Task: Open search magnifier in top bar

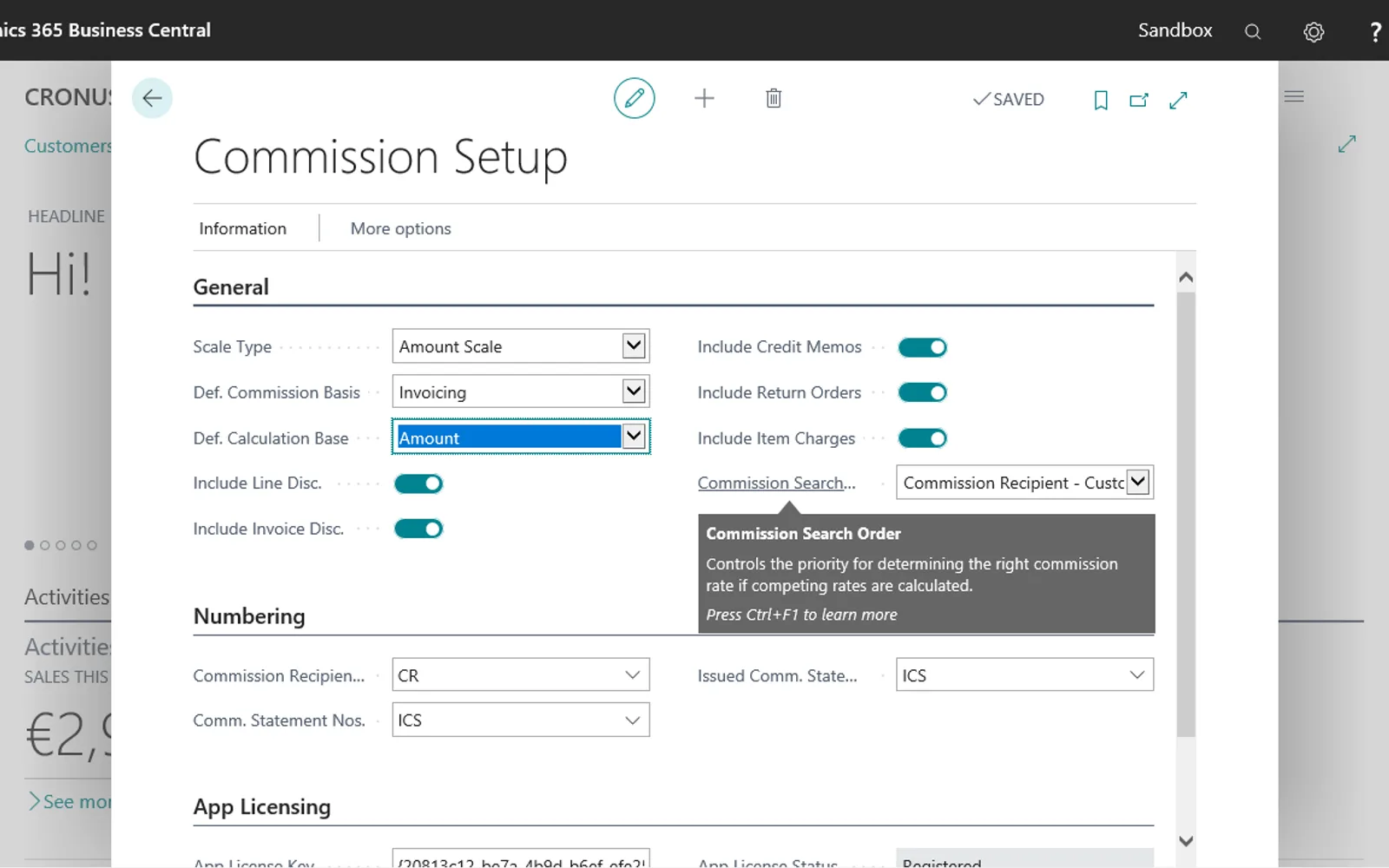Action: tap(1253, 31)
